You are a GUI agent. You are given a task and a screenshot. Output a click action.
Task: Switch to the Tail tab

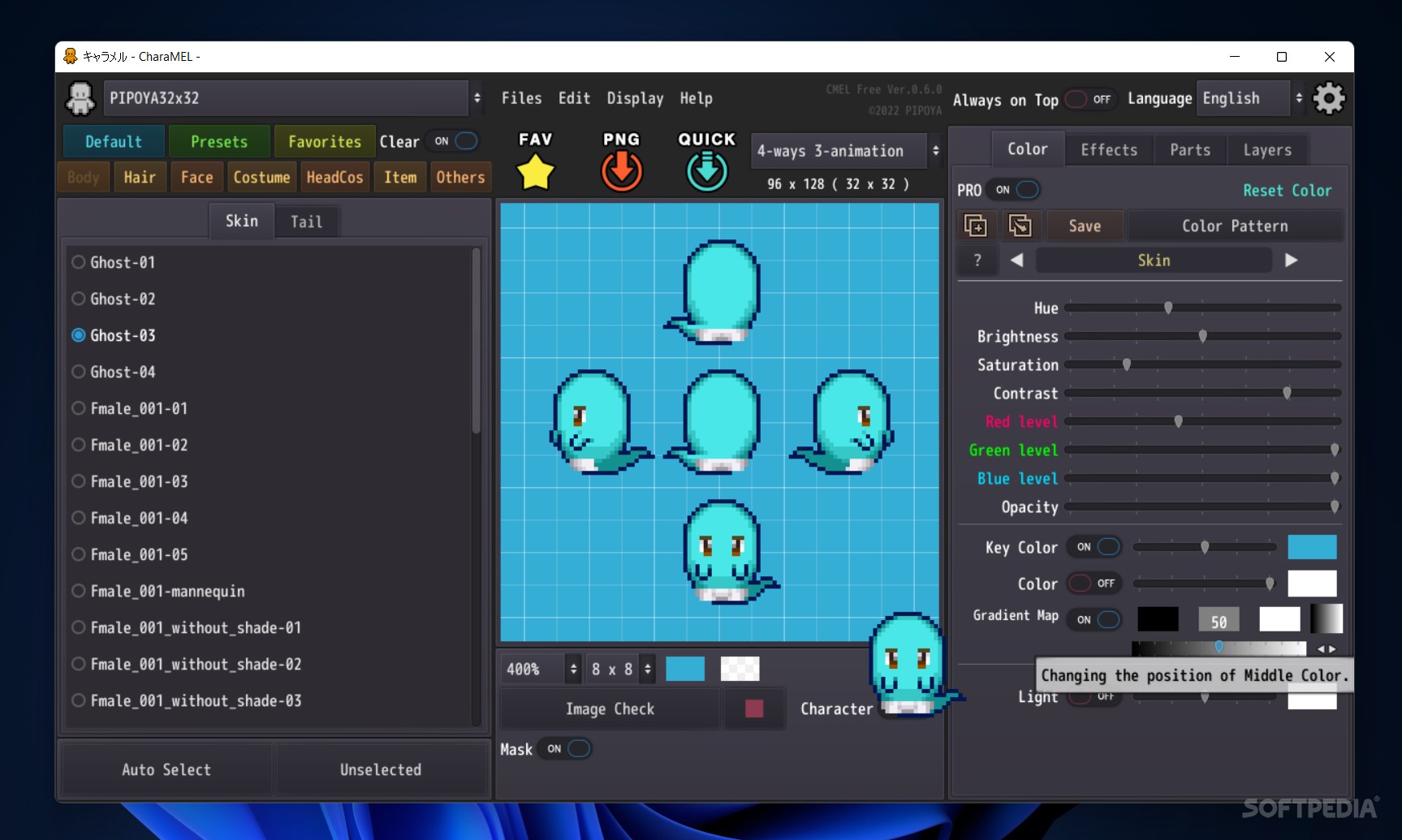[307, 222]
